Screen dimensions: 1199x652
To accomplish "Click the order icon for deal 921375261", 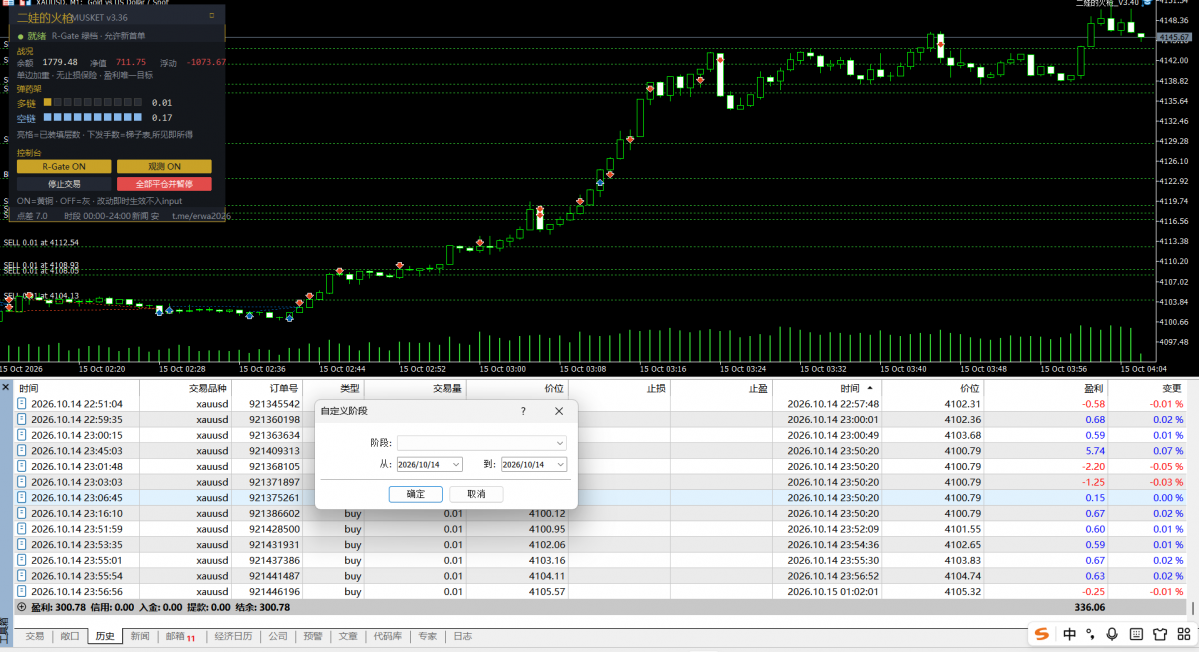I will [21, 498].
